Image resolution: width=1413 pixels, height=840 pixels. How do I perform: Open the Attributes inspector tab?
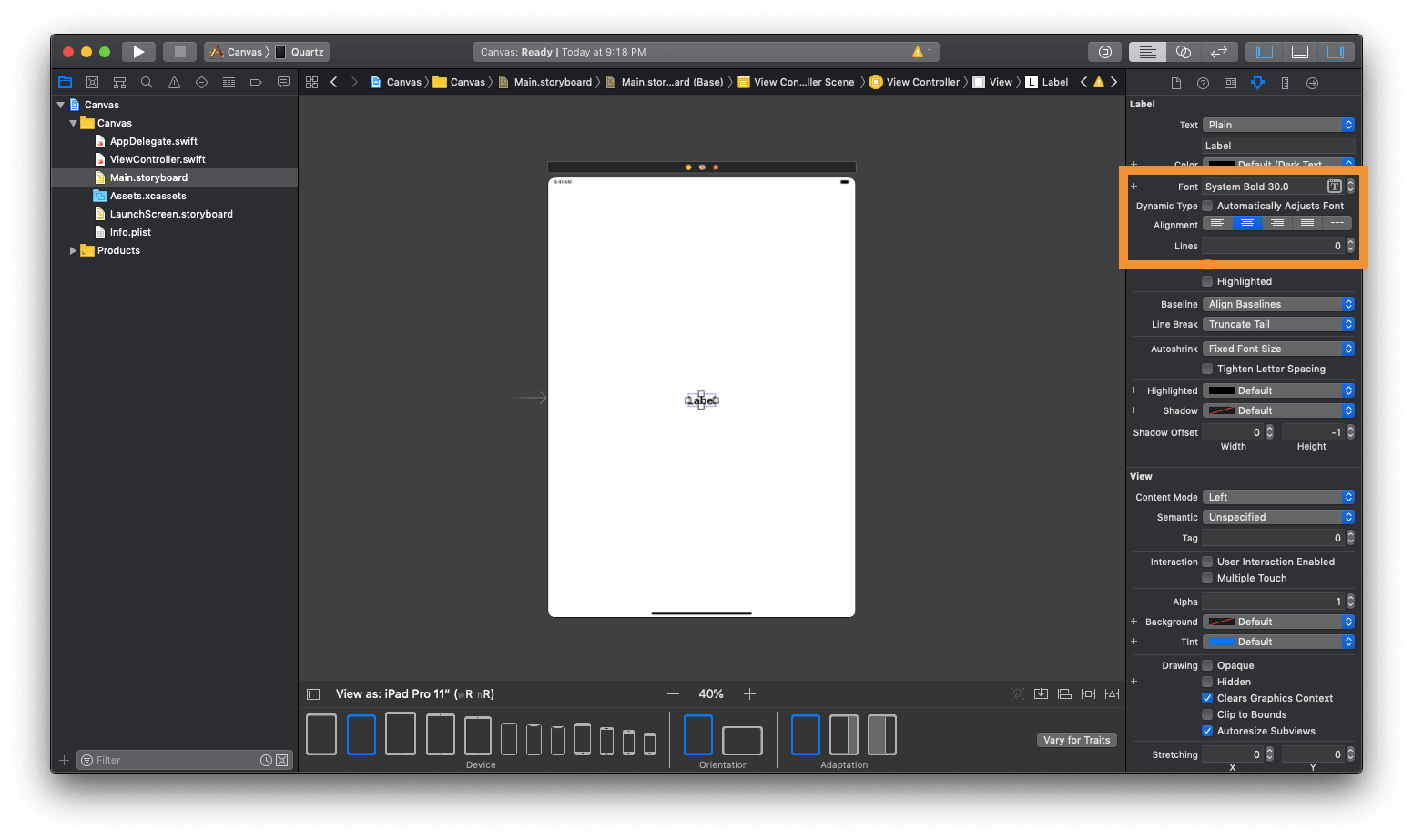1257,83
